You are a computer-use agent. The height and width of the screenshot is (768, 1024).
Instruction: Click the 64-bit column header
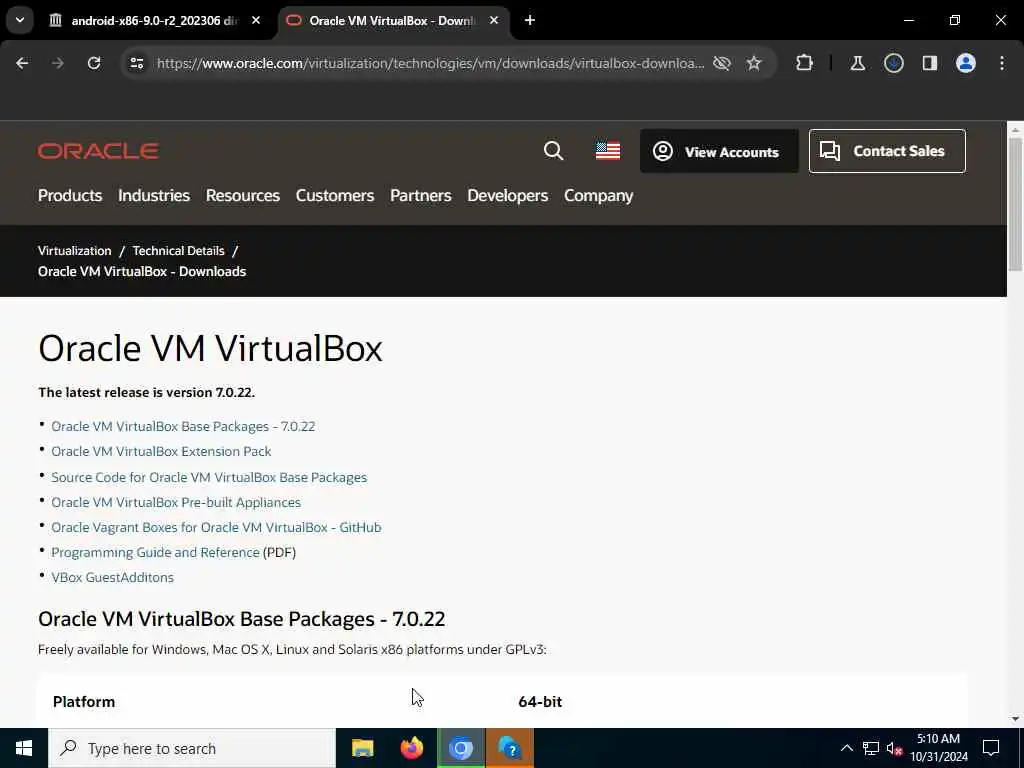pyautogui.click(x=539, y=702)
